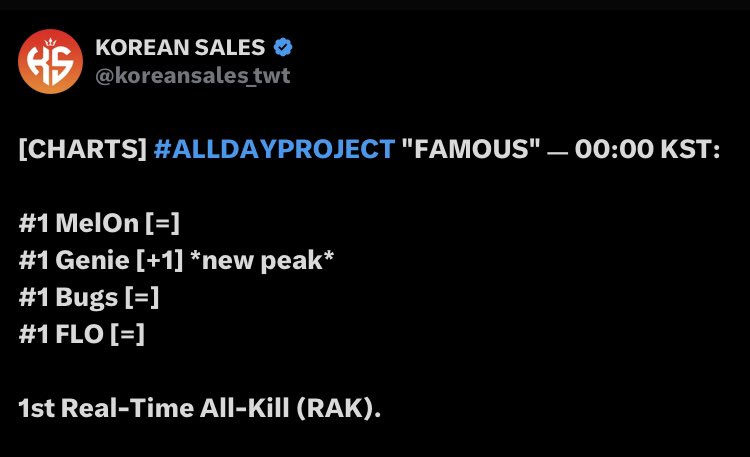Visit the @koreansales_twt handle
This screenshot has height=457, width=750.
click(x=193, y=76)
